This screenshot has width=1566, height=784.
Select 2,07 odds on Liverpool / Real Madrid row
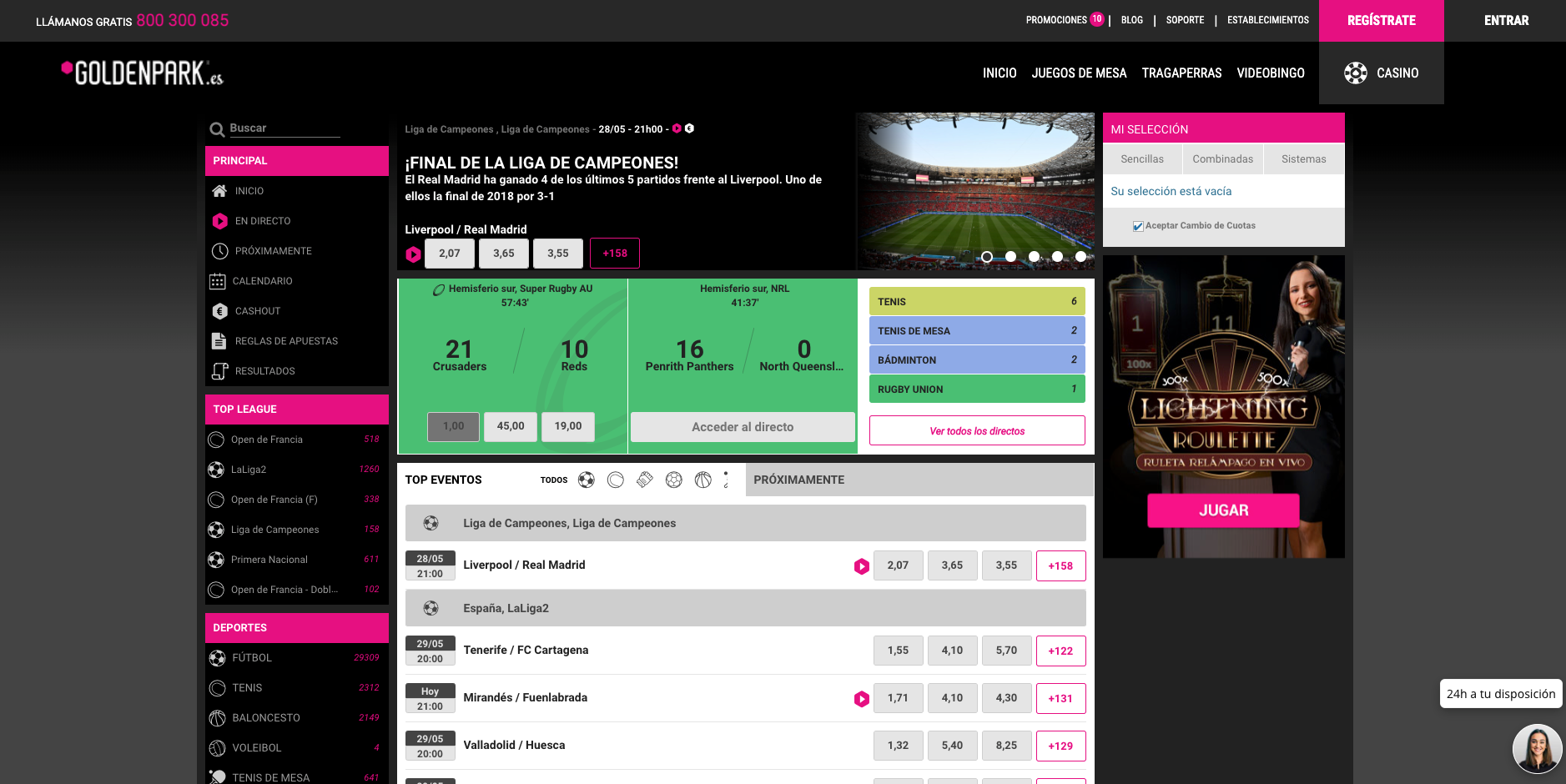pos(898,565)
